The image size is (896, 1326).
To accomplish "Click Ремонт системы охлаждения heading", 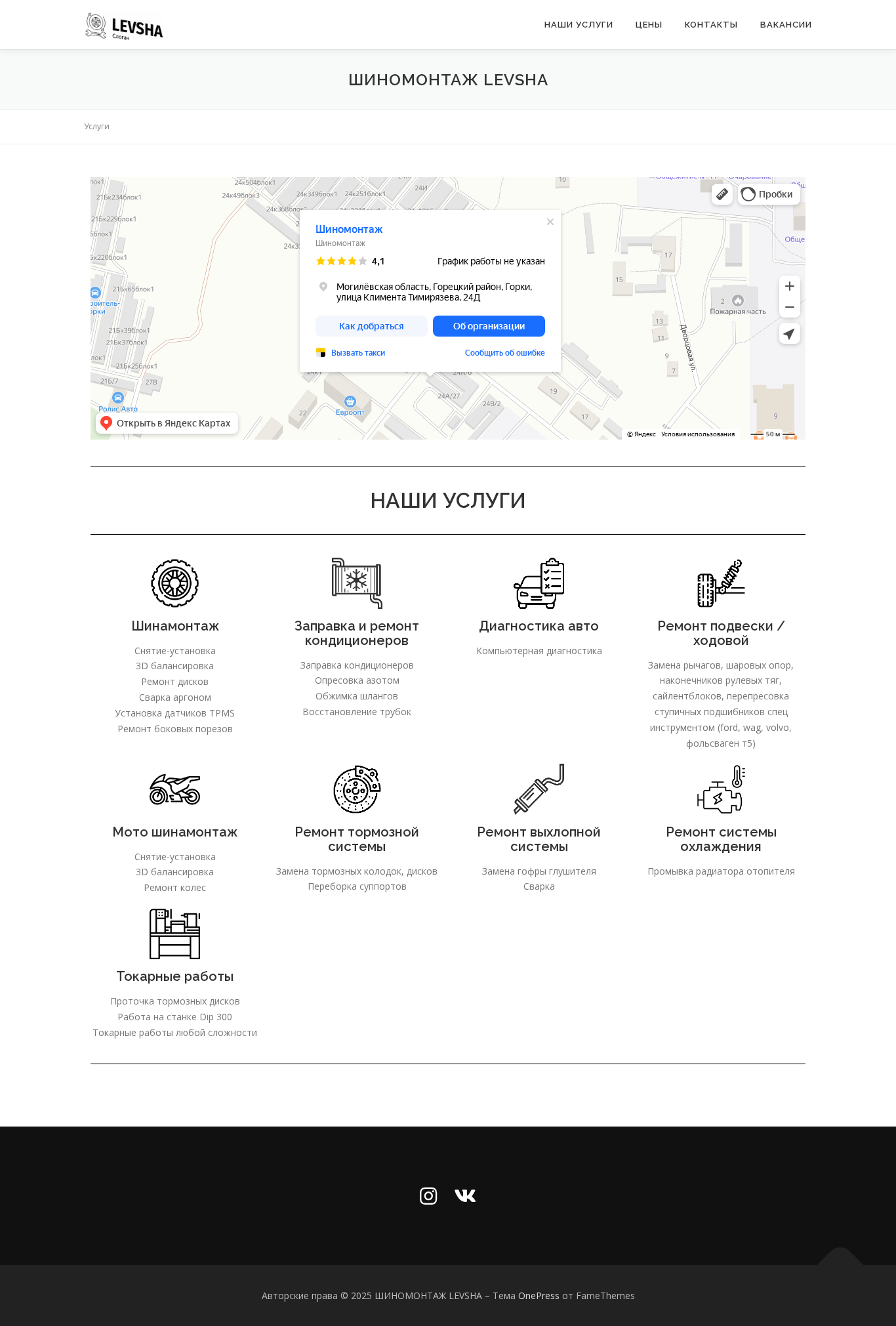I will pos(721,839).
